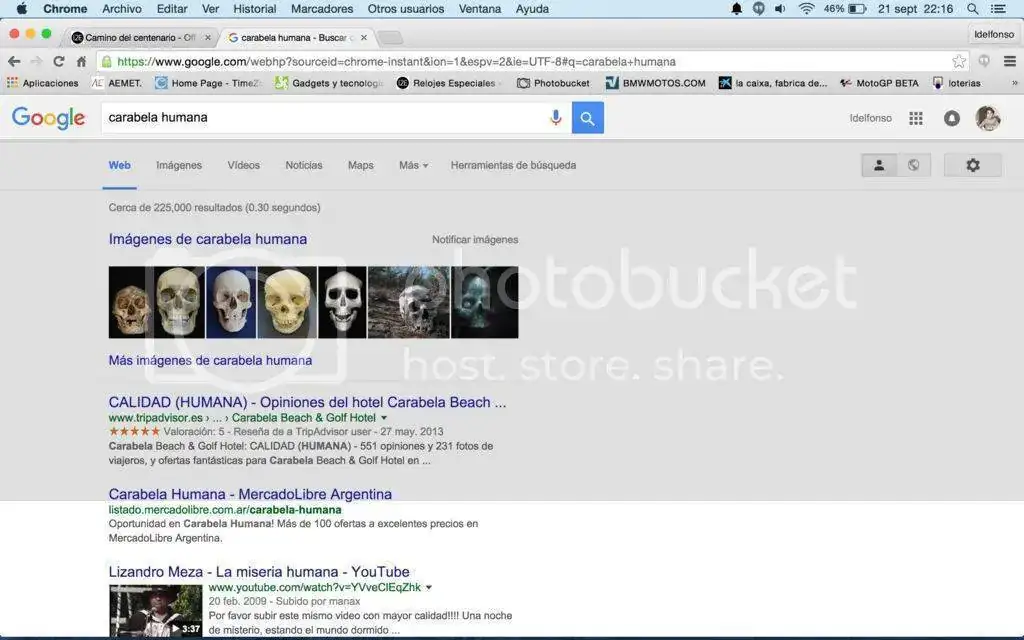This screenshot has height=640, width=1024.
Task: Switch to Camino del centenario tab
Action: 140,37
